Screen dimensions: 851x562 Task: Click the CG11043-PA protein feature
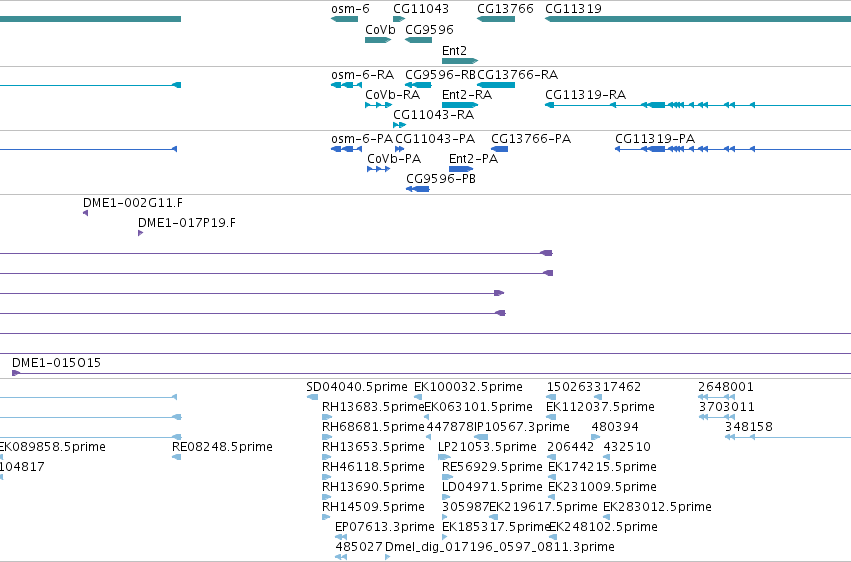tap(399, 149)
